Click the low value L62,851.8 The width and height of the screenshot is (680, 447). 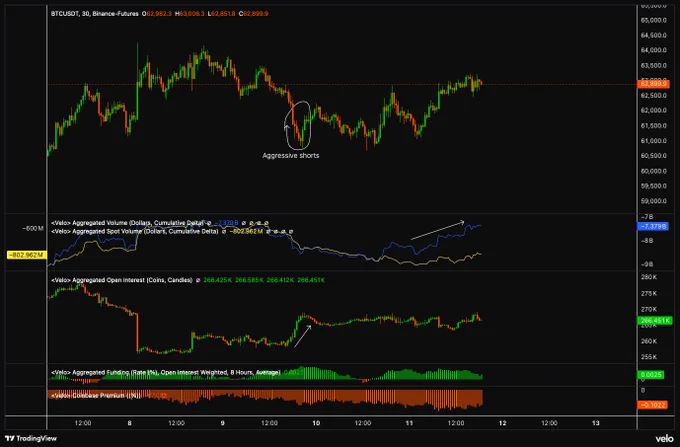pyautogui.click(x=221, y=14)
